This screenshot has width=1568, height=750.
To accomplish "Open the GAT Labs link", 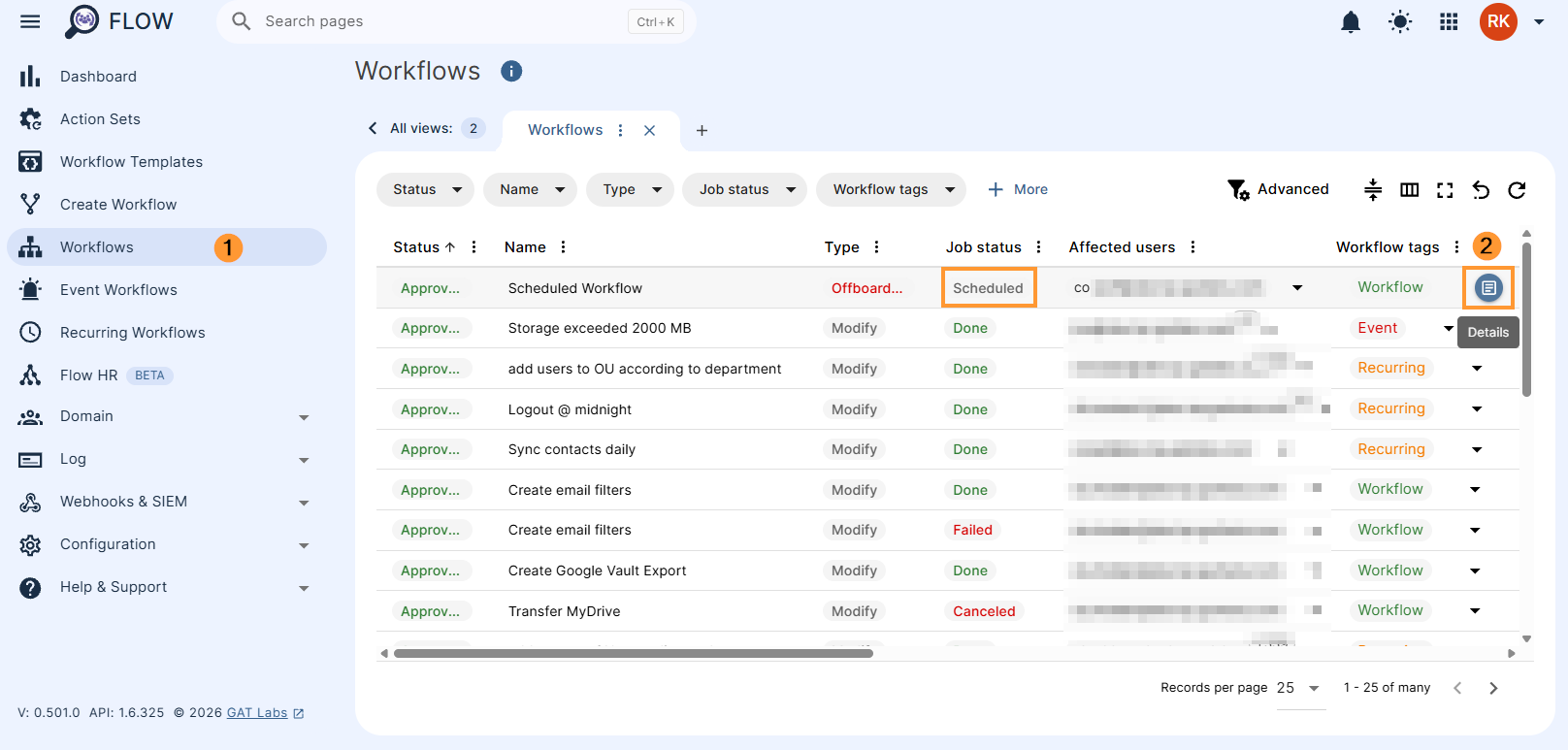I will 265,713.
